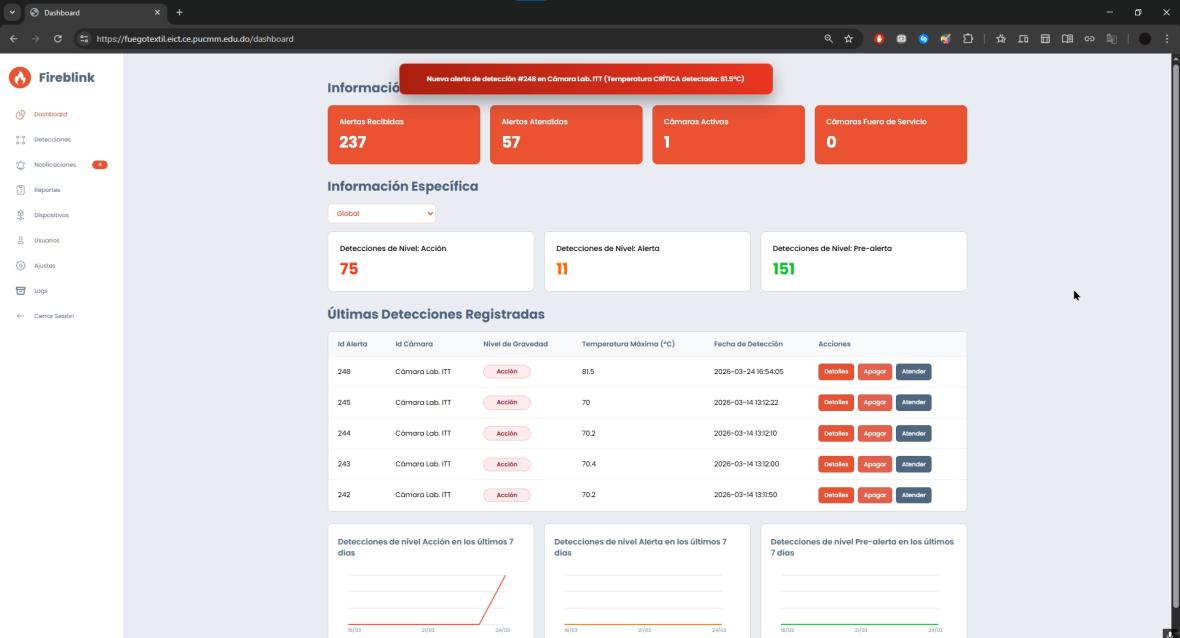Open the Dispositivos menu item
The width and height of the screenshot is (1180, 638).
pyautogui.click(x=51, y=215)
